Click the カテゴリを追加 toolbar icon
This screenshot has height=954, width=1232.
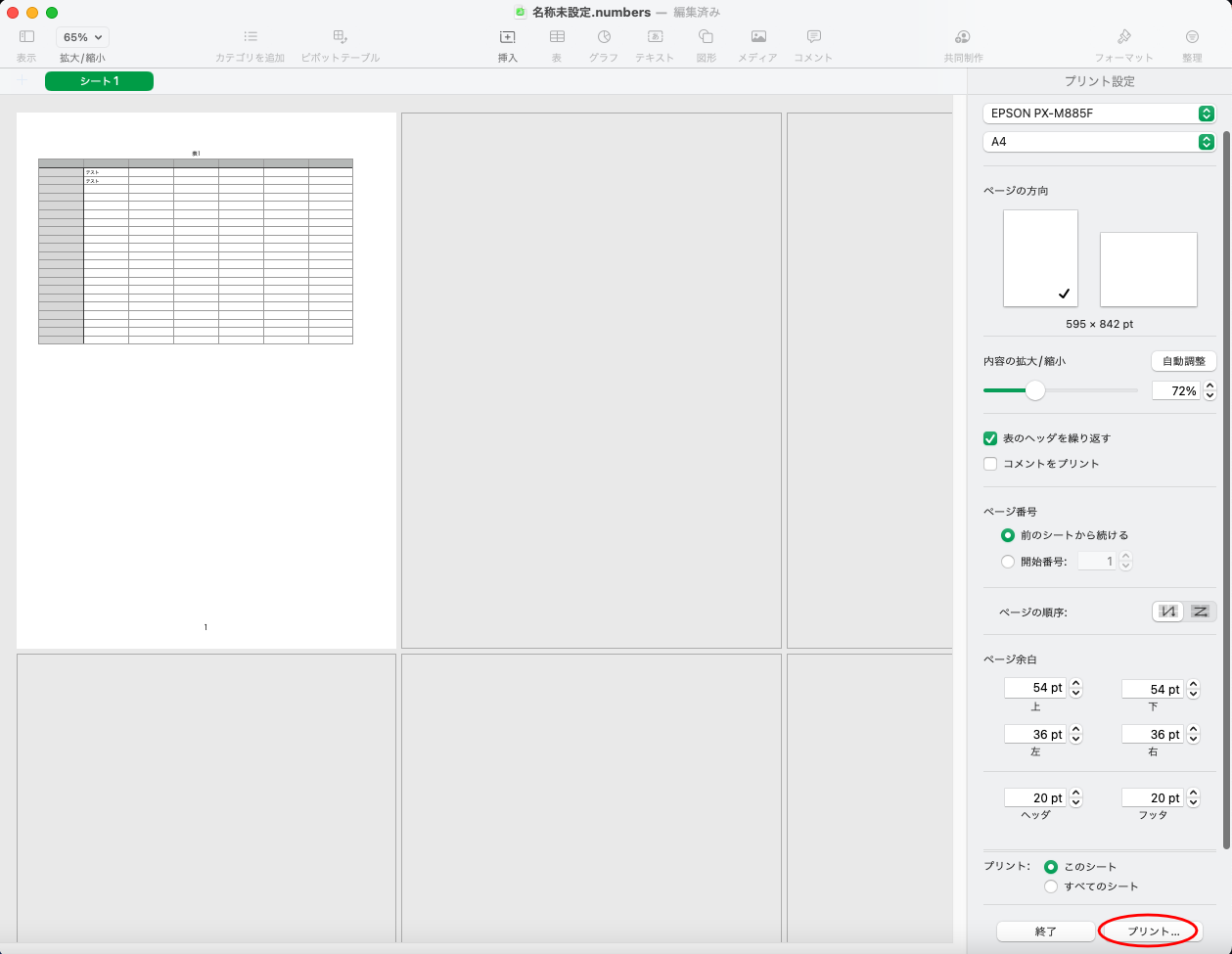(251, 37)
